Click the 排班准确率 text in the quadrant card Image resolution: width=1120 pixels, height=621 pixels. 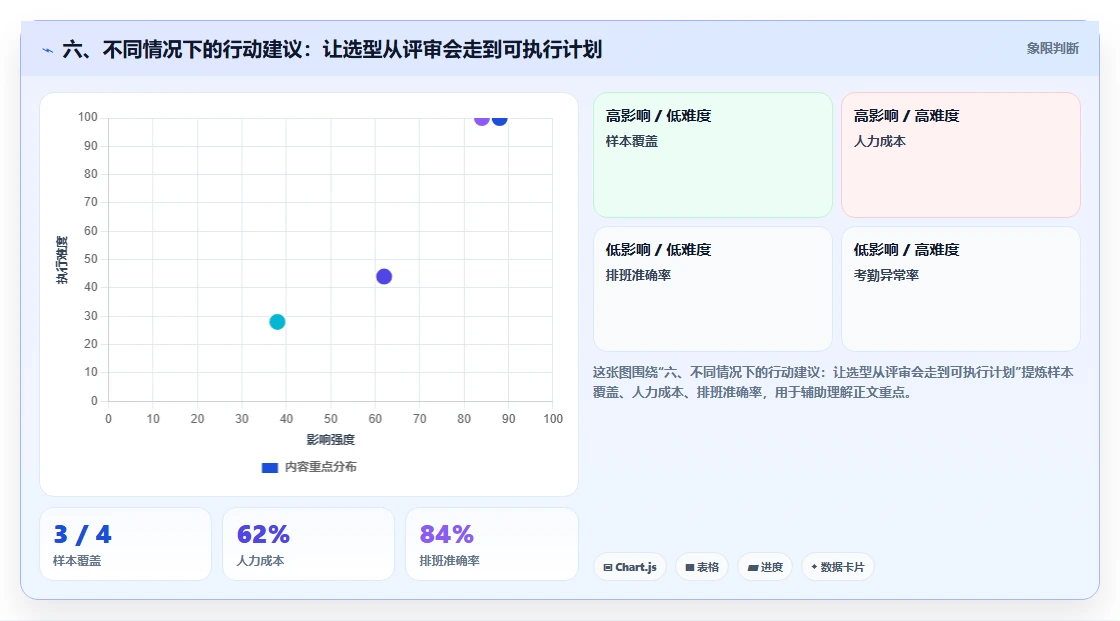(x=638, y=275)
